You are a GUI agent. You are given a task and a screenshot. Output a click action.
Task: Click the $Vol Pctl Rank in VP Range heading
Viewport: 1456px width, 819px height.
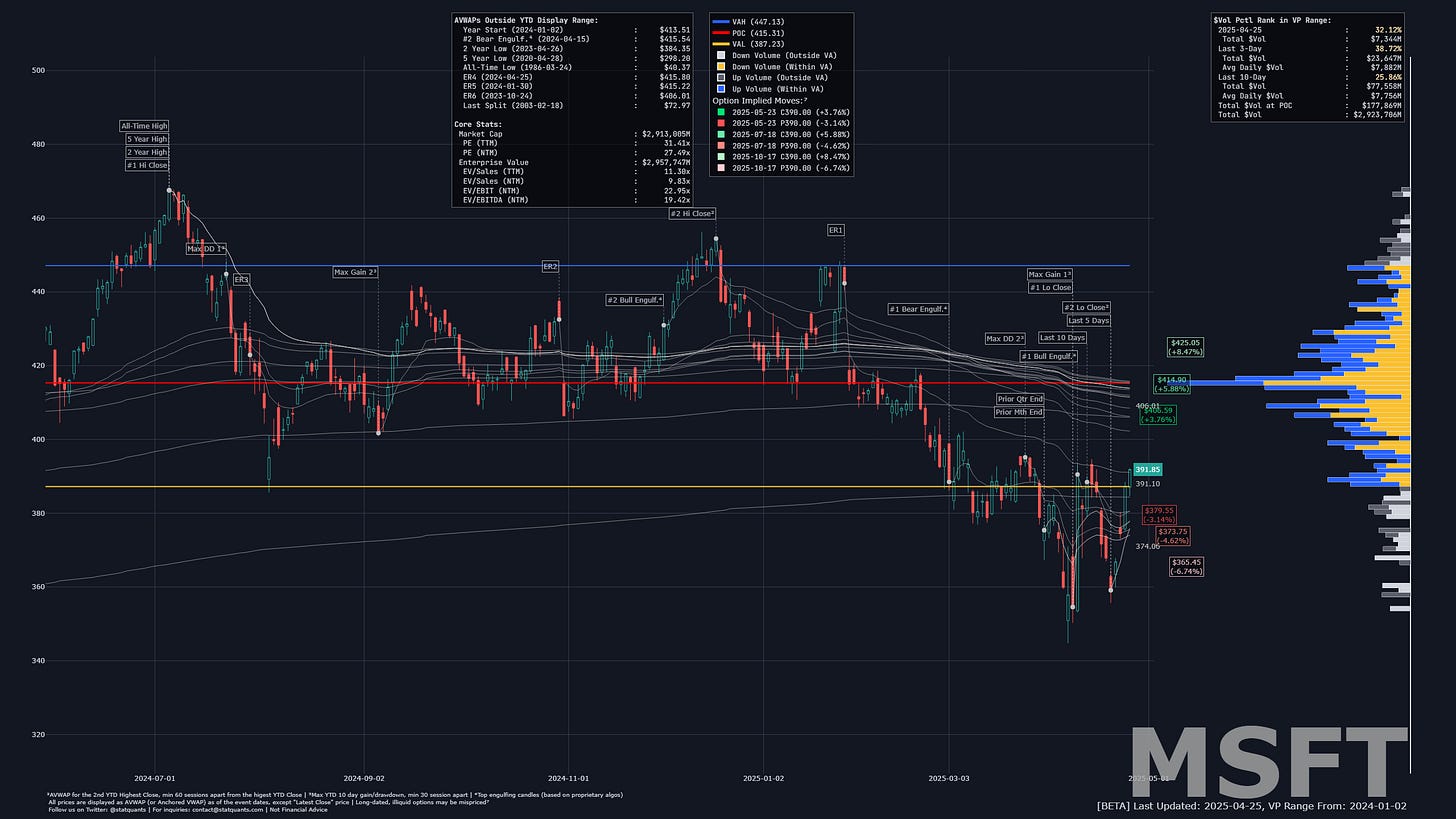(x=1272, y=20)
